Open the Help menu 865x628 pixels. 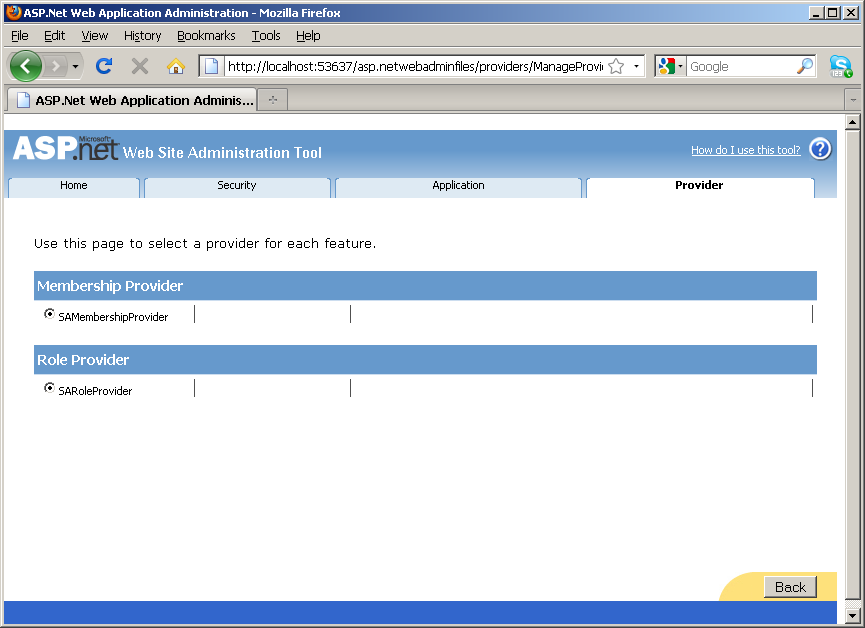pos(308,35)
